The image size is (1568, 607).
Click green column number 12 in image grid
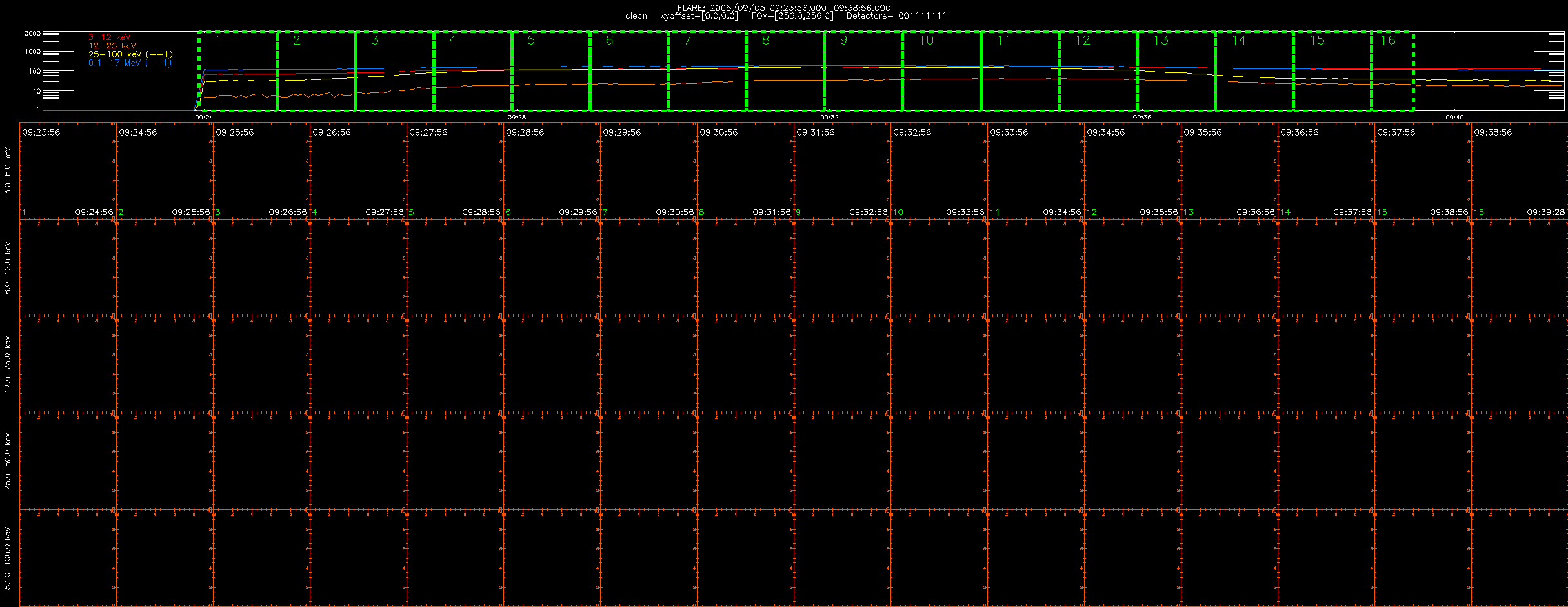tap(1092, 212)
